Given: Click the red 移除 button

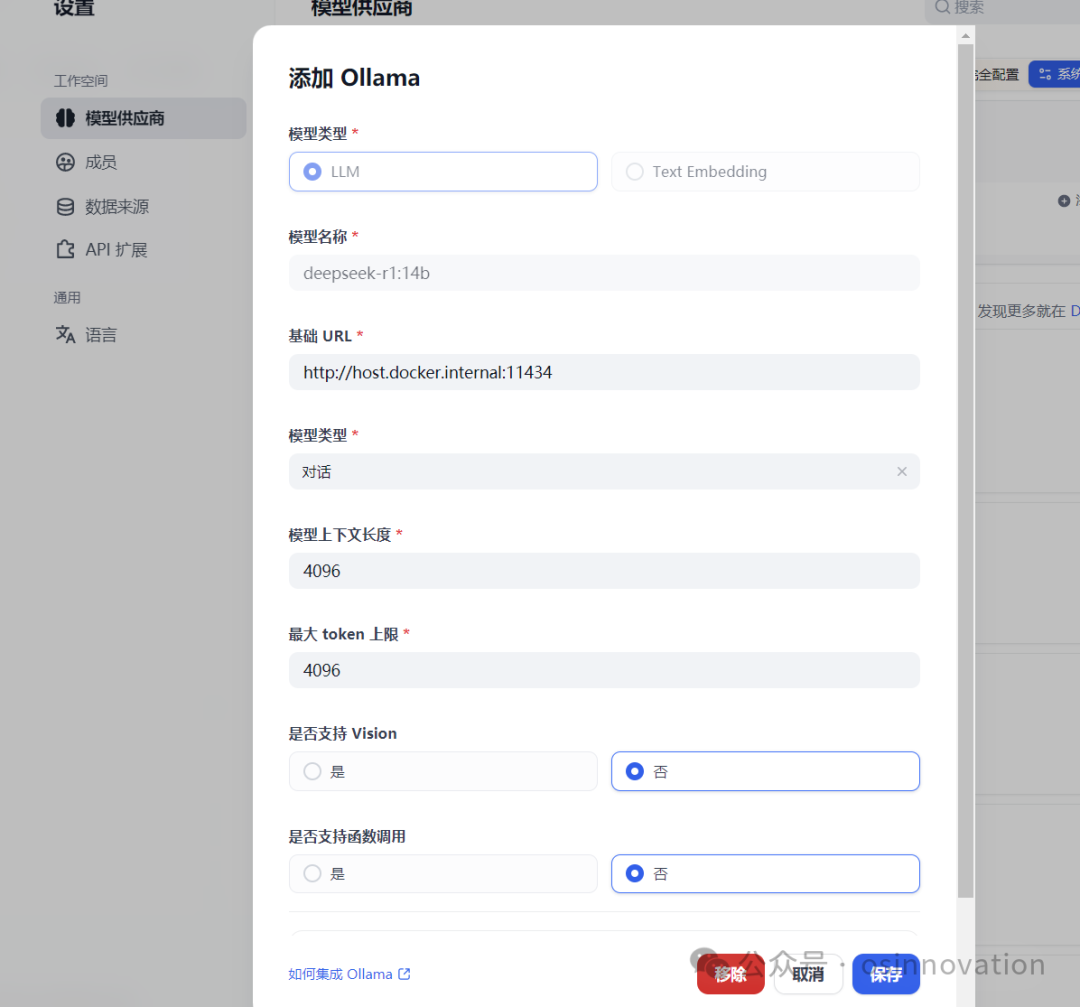Looking at the screenshot, I should (x=730, y=974).
